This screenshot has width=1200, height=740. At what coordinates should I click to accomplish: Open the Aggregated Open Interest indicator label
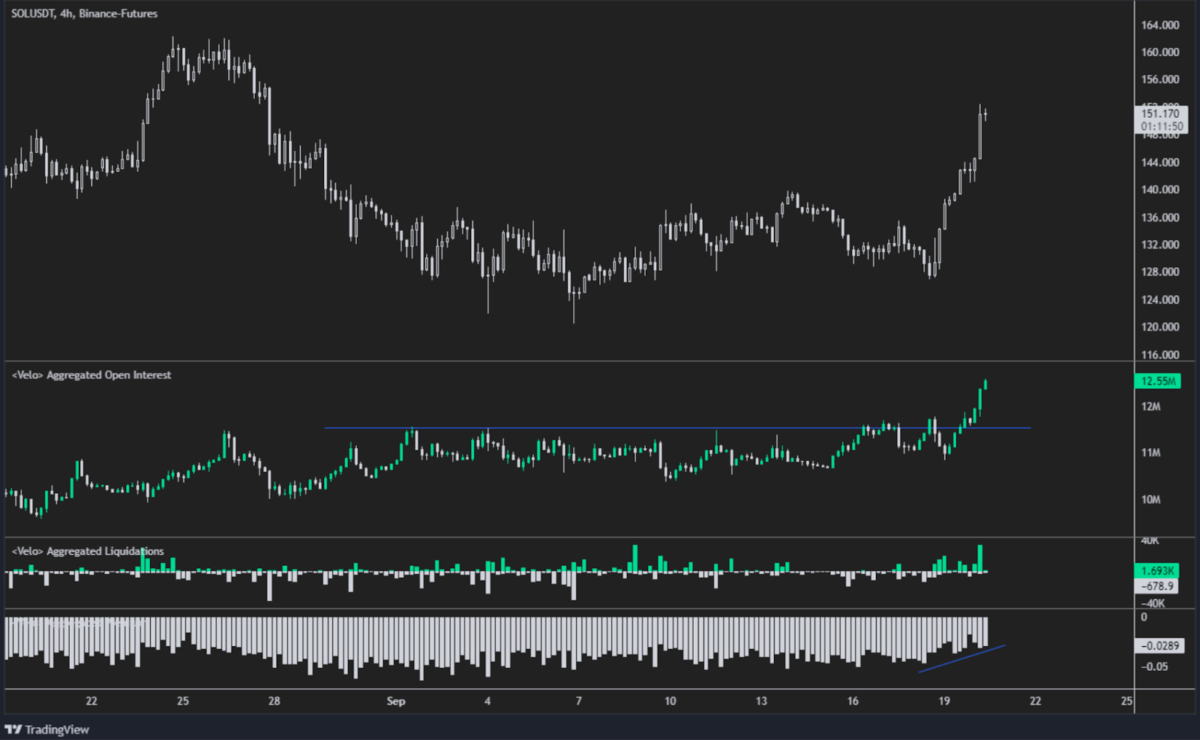tap(91, 375)
